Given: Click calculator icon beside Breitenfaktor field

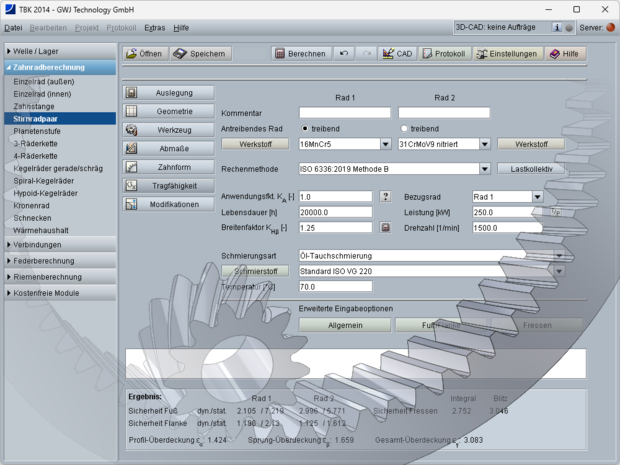Looking at the screenshot, I should click(x=386, y=228).
